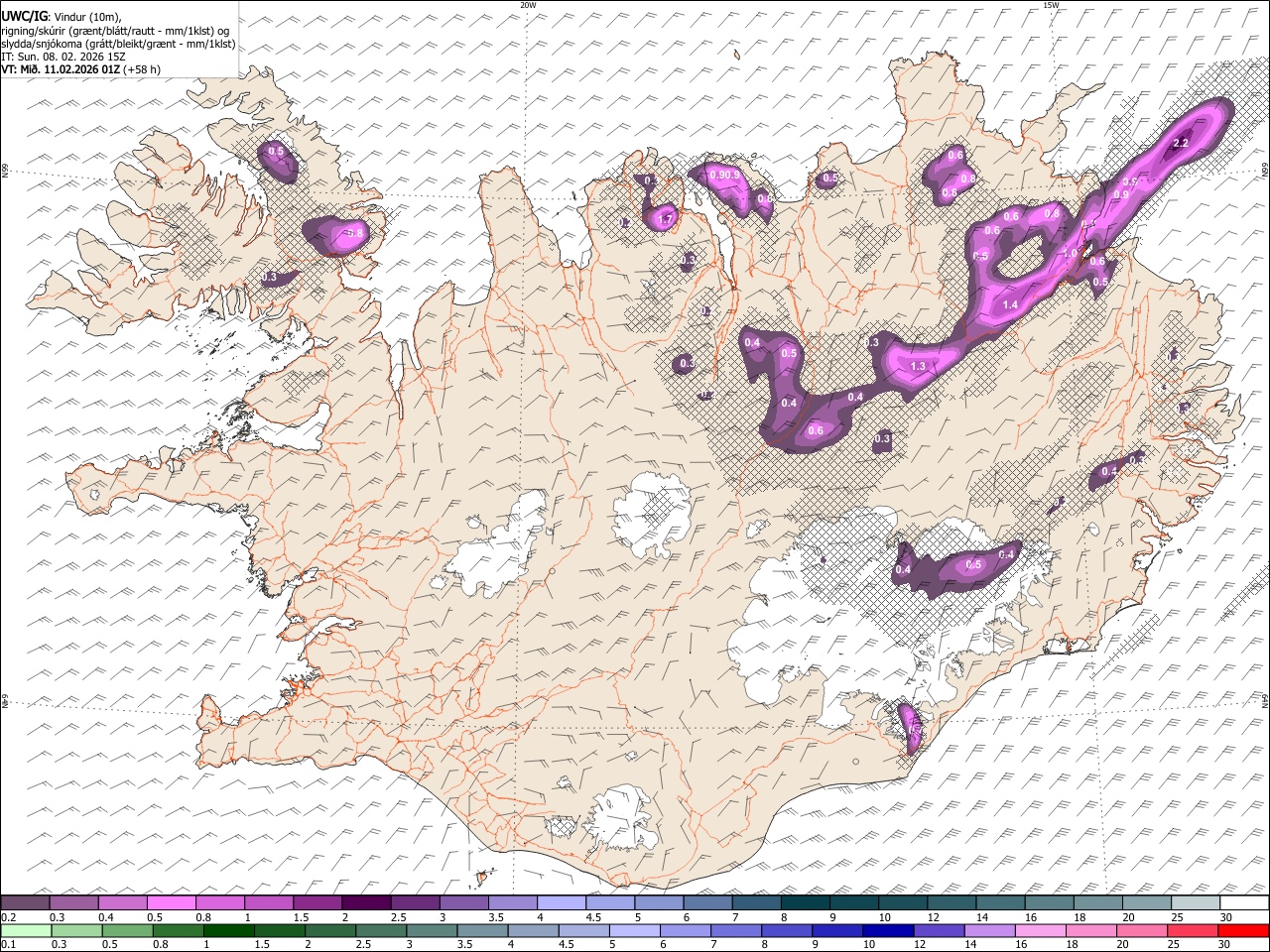Click the 'slydda/snjókoma' legend description line
1270x952 pixels.
(118, 44)
